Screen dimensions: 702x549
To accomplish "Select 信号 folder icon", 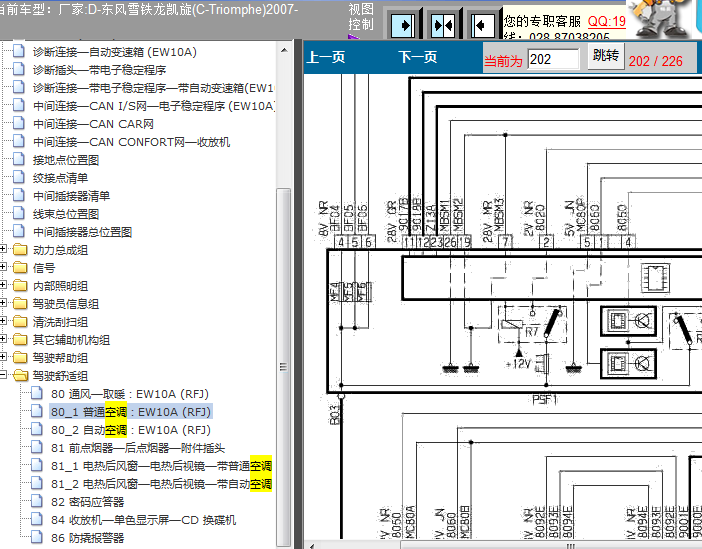I will coord(20,267).
